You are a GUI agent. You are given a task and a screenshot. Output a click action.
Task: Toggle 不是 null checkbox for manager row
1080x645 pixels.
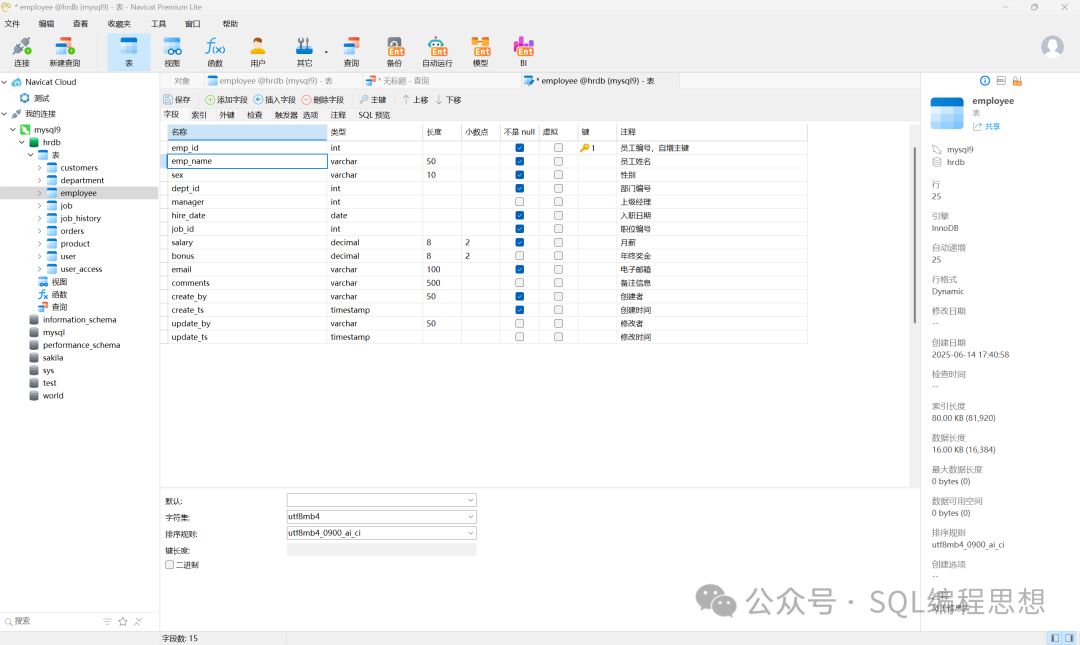(x=520, y=202)
